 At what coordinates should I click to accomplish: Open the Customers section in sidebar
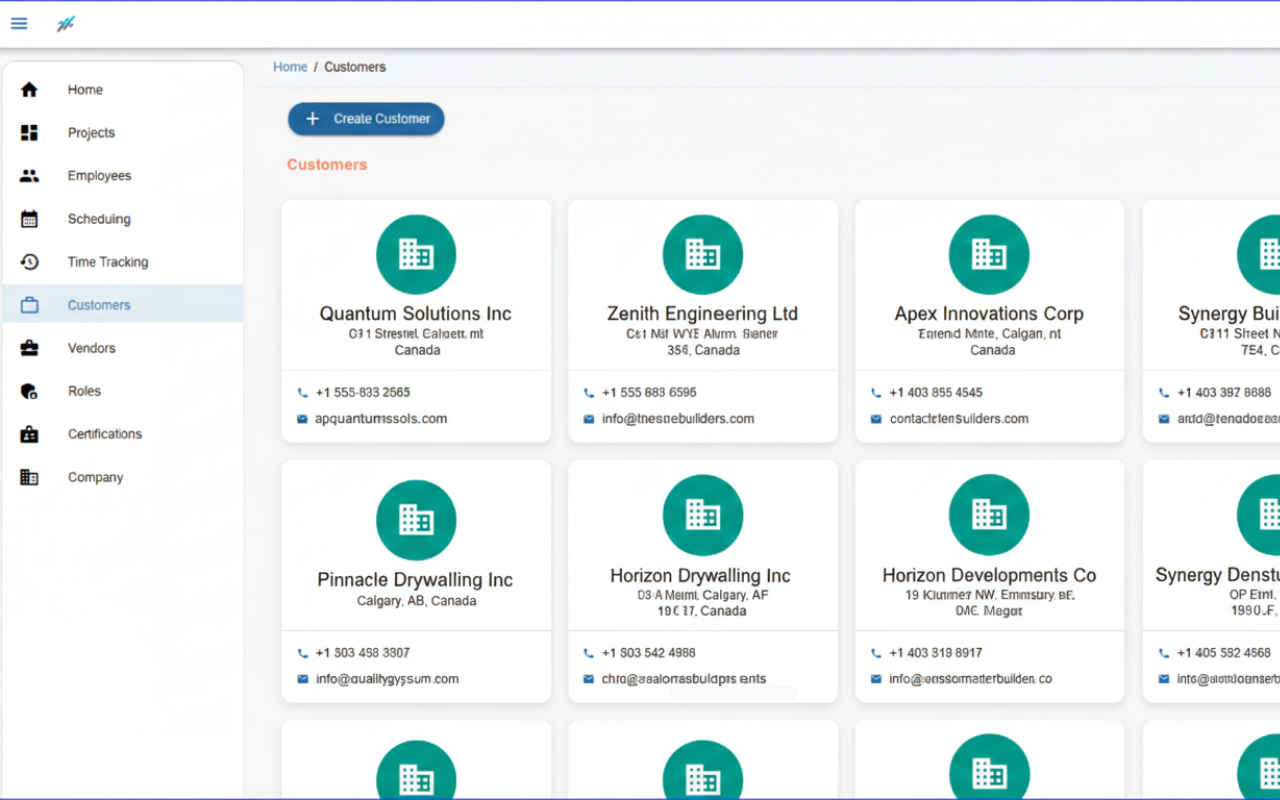98,304
